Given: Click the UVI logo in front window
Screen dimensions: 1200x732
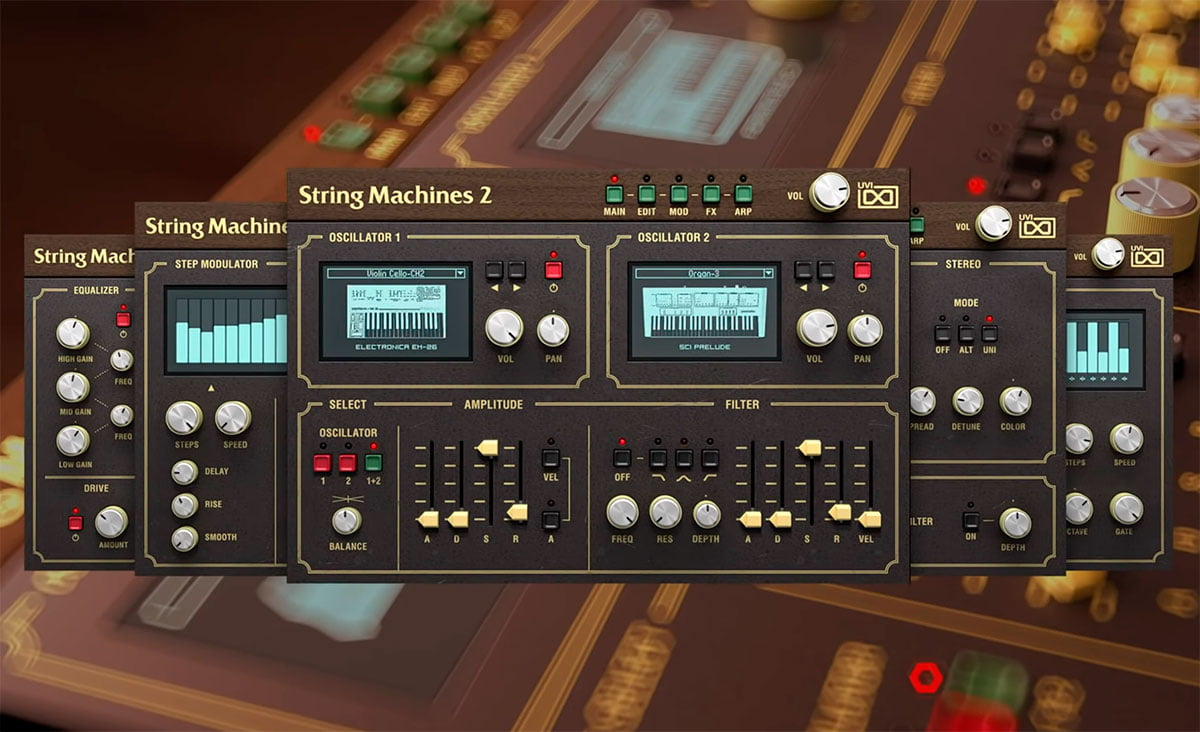Looking at the screenshot, I should [x=877, y=195].
